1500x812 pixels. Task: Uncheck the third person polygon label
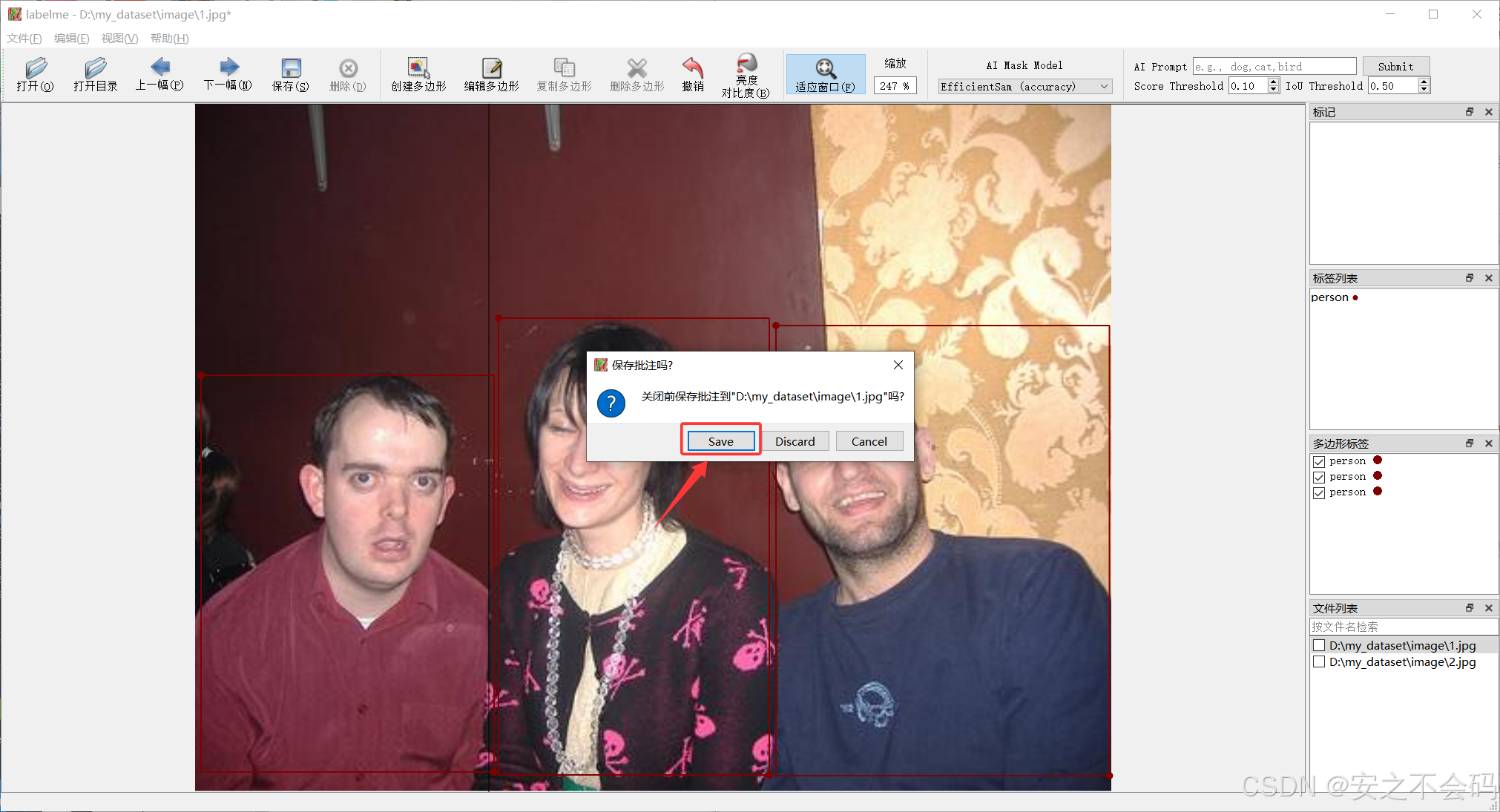click(x=1319, y=492)
